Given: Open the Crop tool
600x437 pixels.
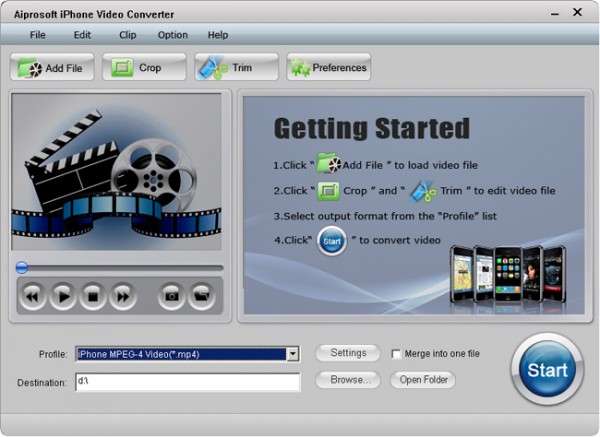Looking at the screenshot, I should (144, 68).
